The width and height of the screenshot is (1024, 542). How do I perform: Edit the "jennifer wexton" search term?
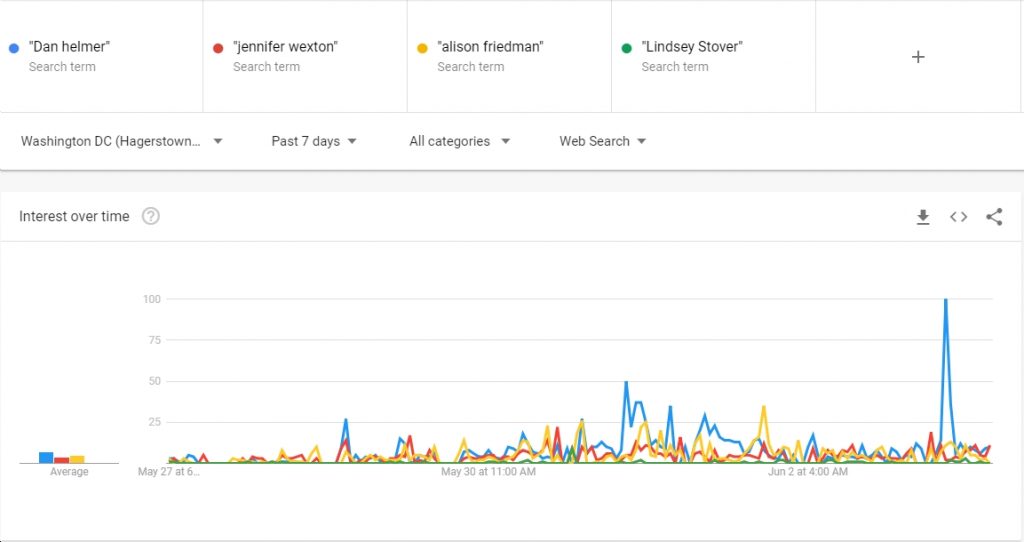pos(285,46)
